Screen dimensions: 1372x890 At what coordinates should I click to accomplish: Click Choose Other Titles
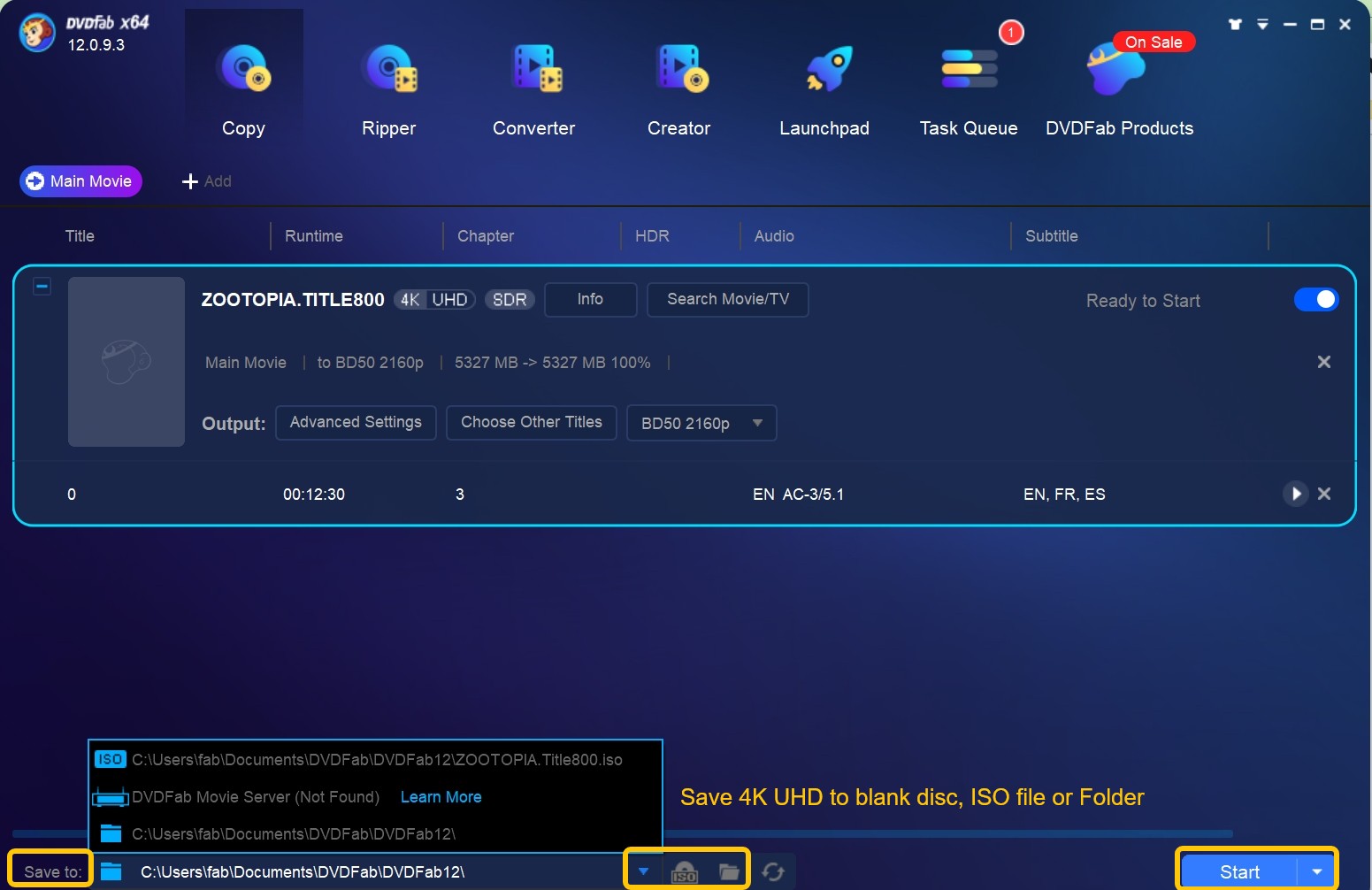coord(531,423)
